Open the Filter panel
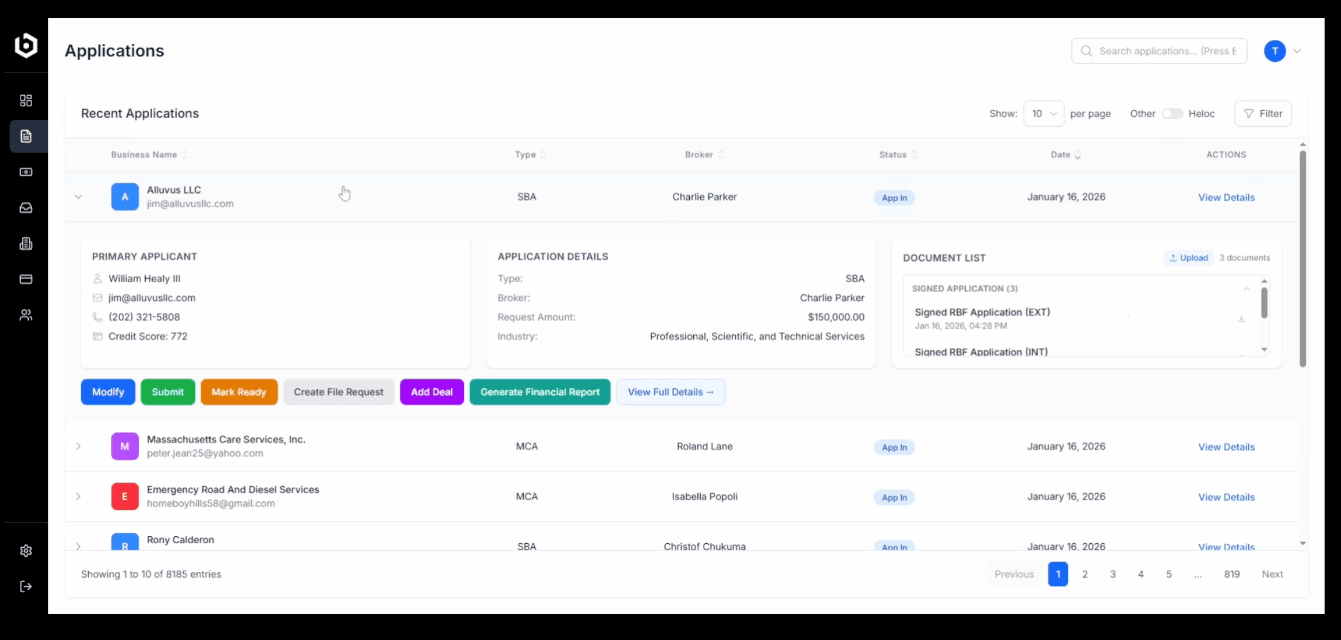 tap(1262, 113)
